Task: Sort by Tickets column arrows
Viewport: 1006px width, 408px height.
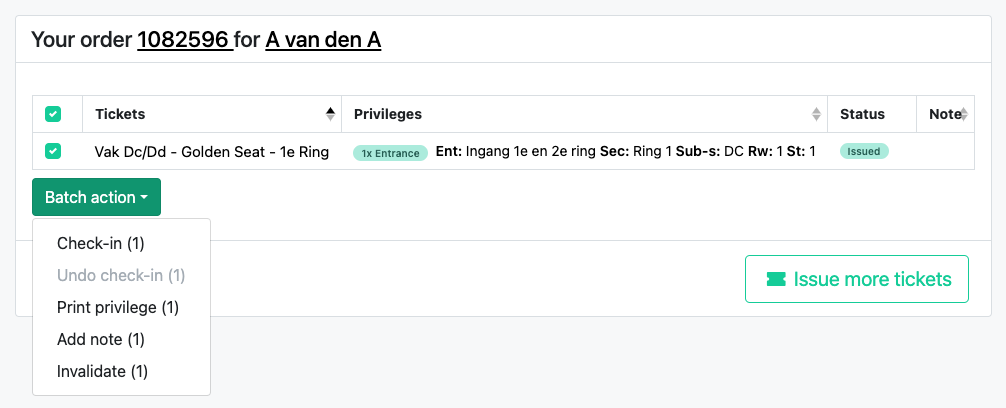Action: (330, 114)
